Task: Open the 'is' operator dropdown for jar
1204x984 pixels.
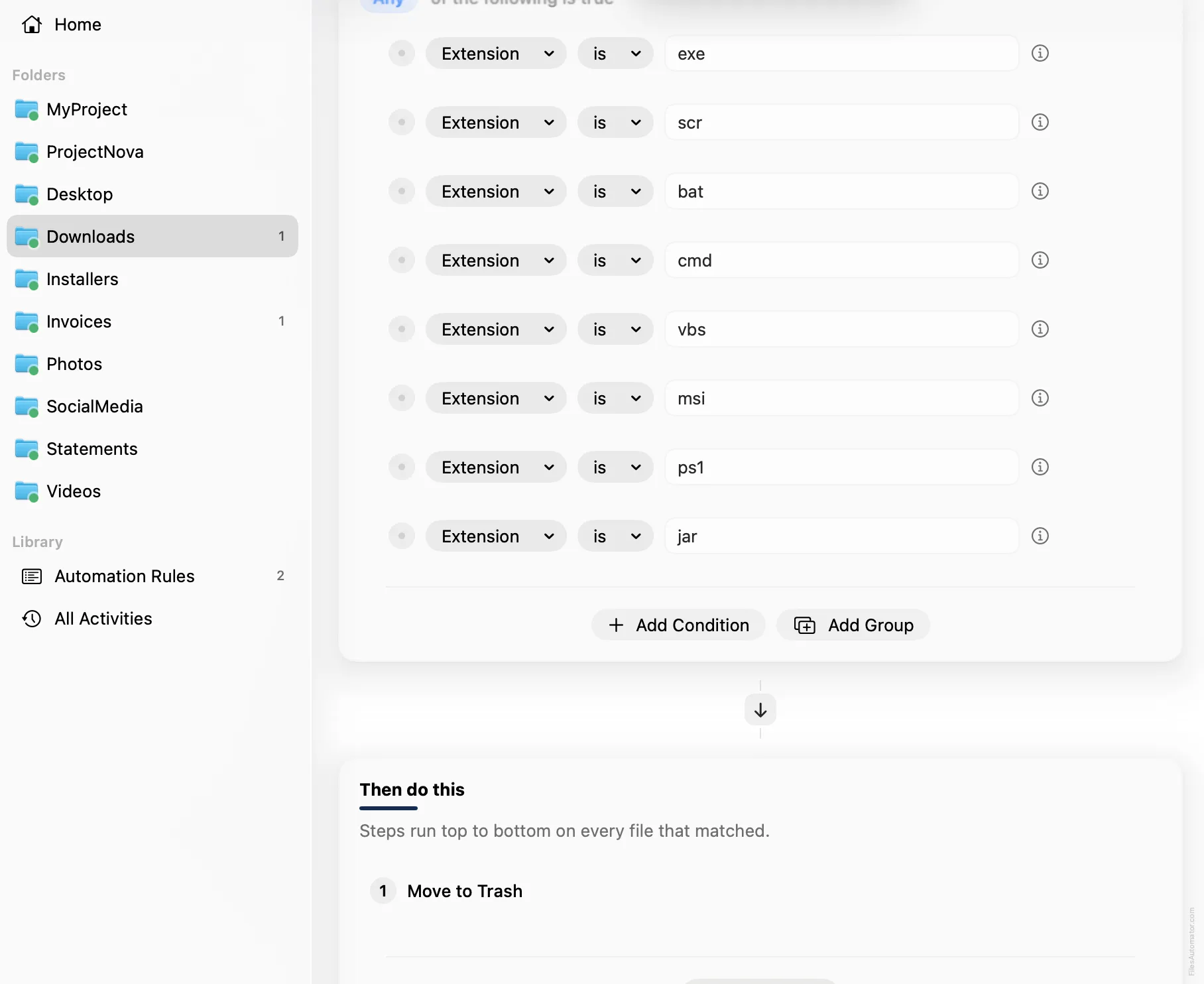Action: coord(615,536)
